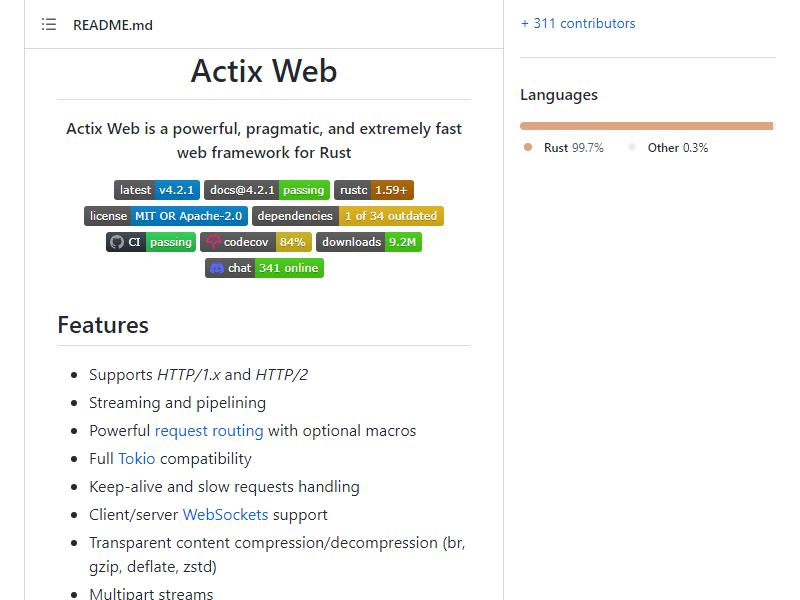Open the + 311 contributors link
This screenshot has height=600, width=800.
point(578,23)
